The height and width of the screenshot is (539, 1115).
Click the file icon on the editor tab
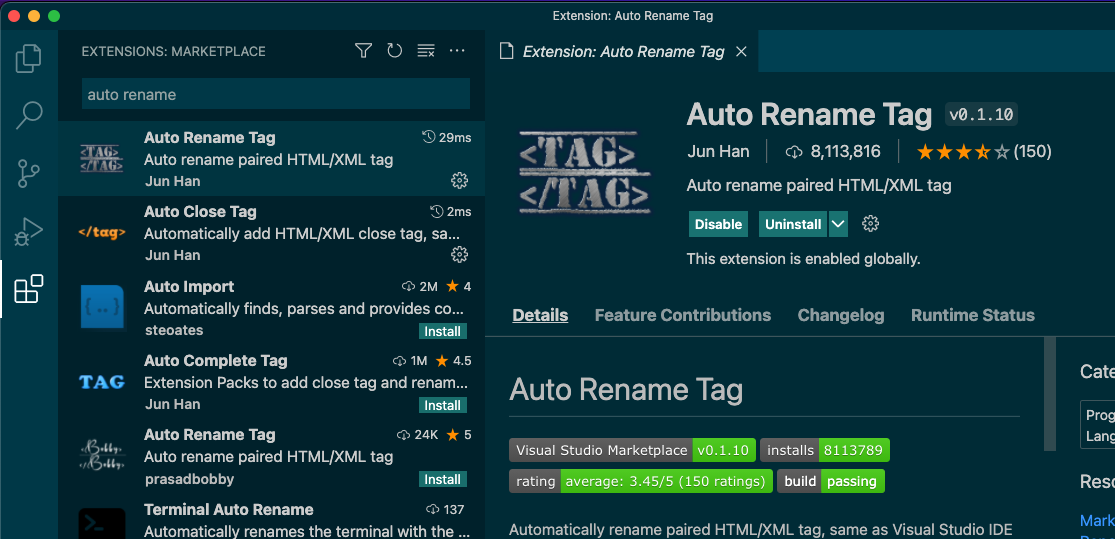click(506, 51)
